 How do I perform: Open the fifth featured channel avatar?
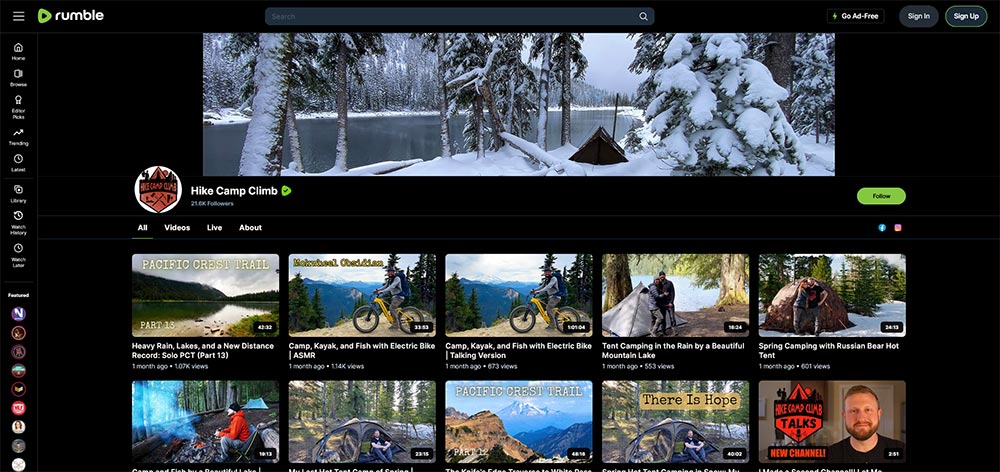pos(18,389)
